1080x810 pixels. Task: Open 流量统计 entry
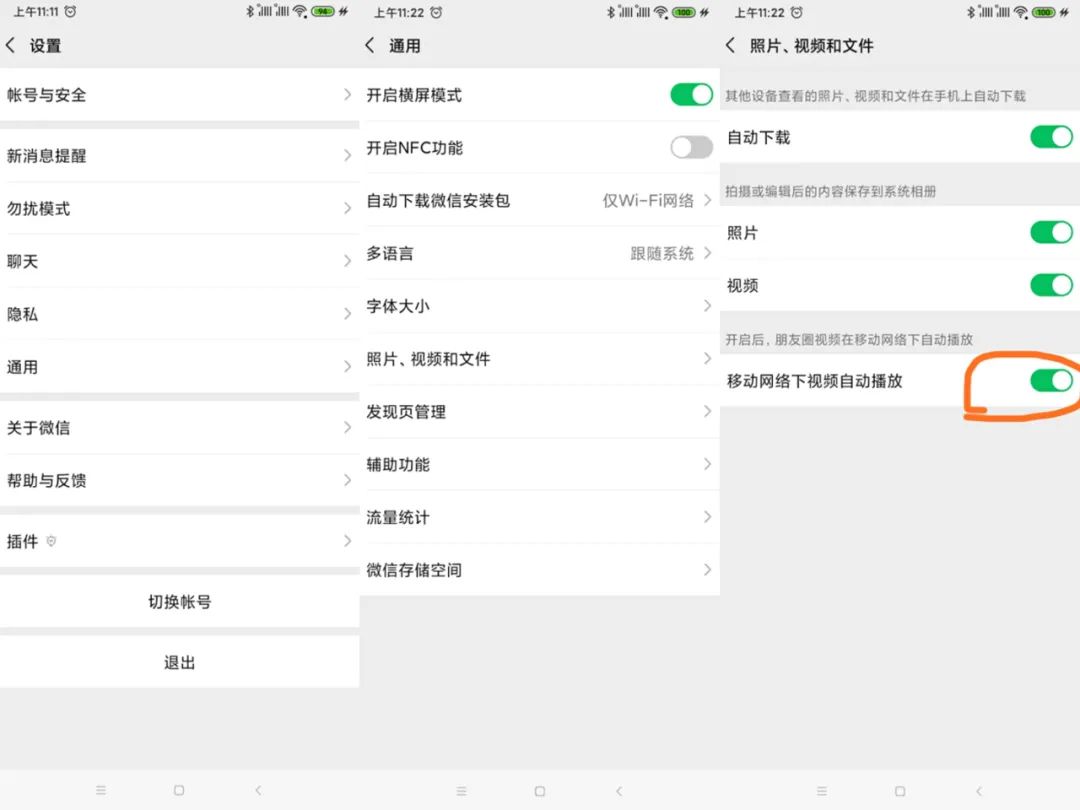point(540,517)
